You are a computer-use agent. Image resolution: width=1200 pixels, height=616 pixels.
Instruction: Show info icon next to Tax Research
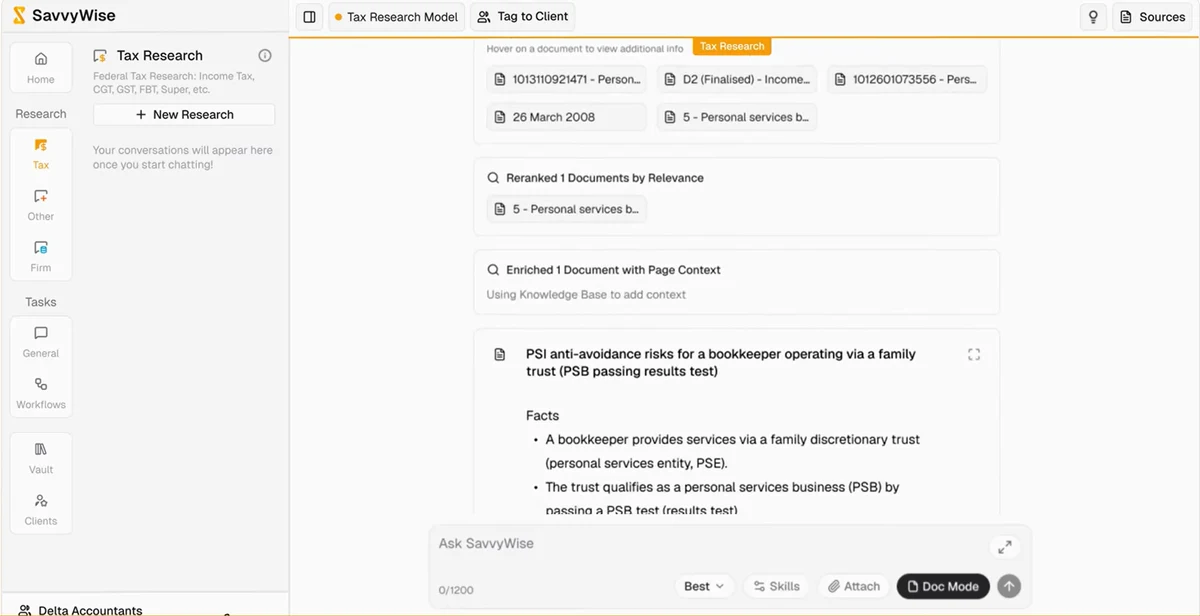click(x=265, y=56)
